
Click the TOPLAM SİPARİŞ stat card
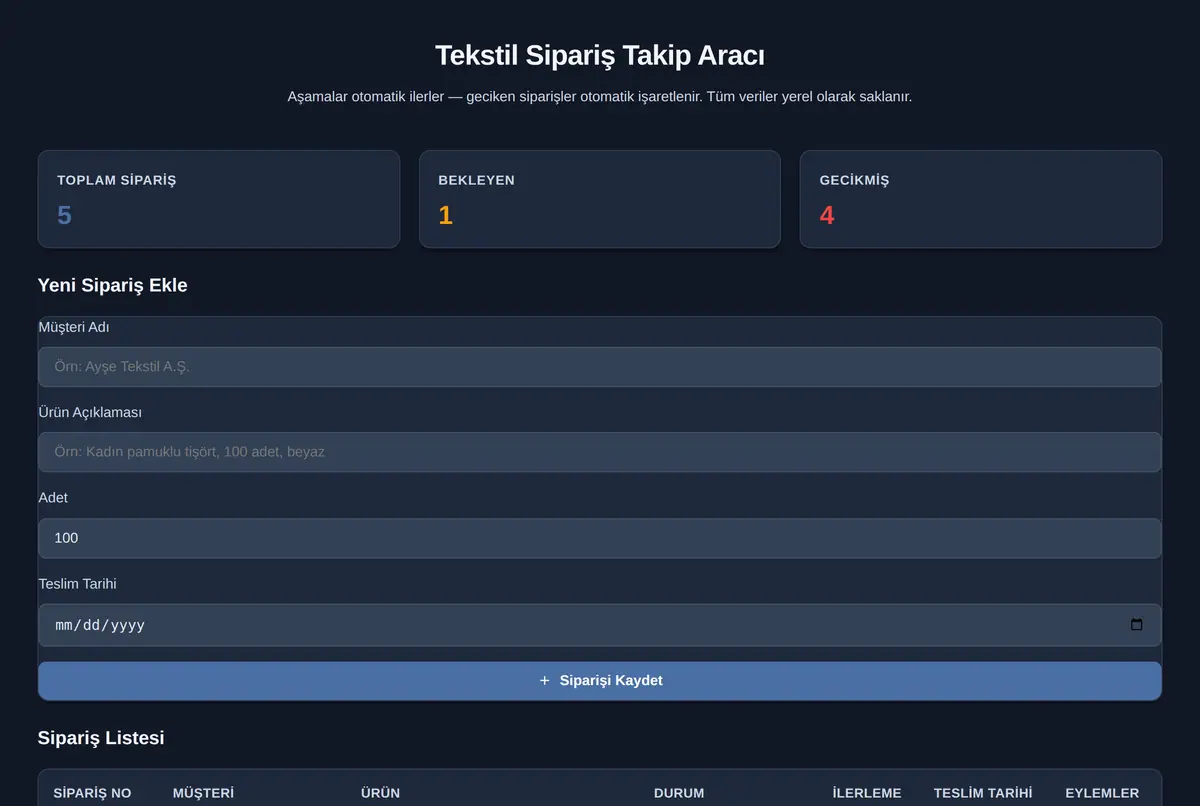219,199
